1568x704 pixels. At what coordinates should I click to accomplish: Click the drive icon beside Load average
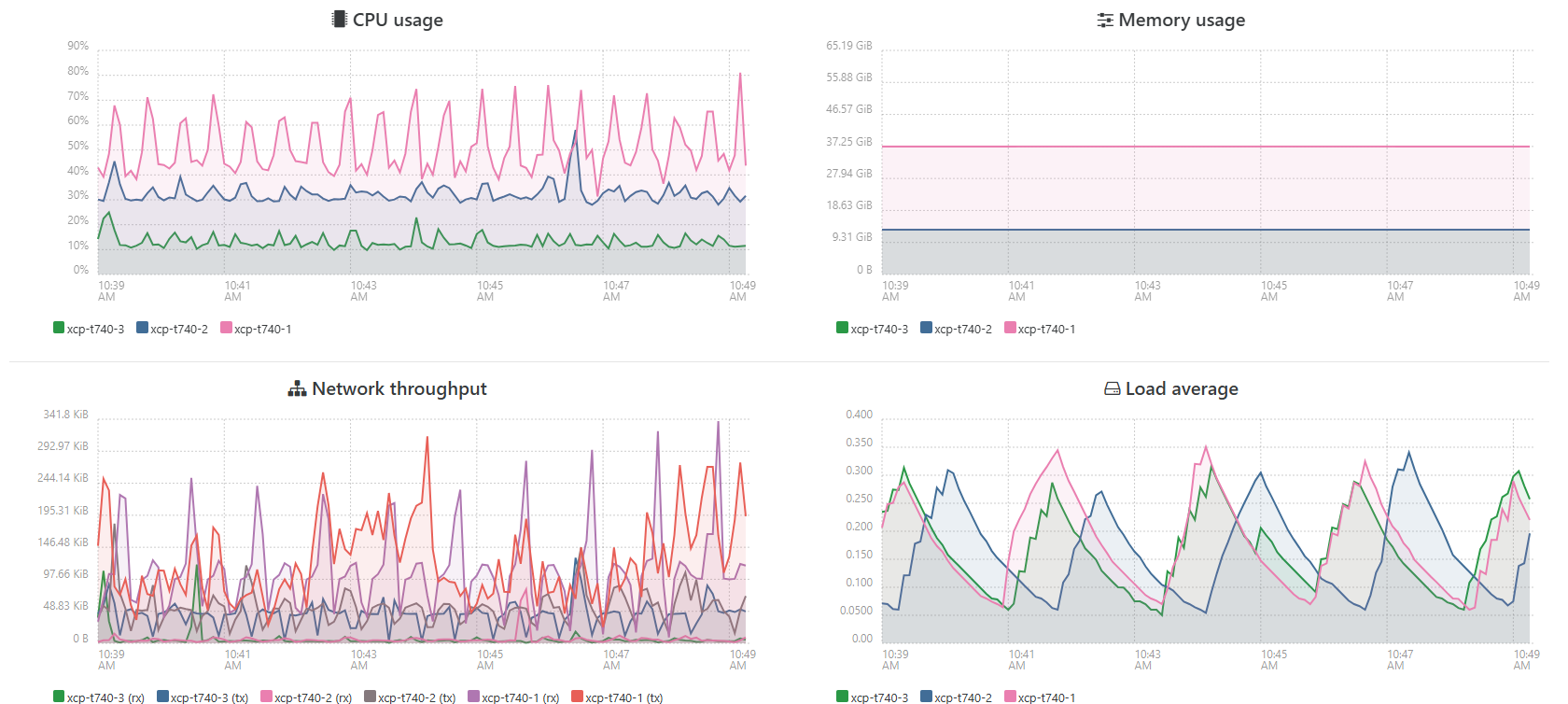[x=1112, y=389]
